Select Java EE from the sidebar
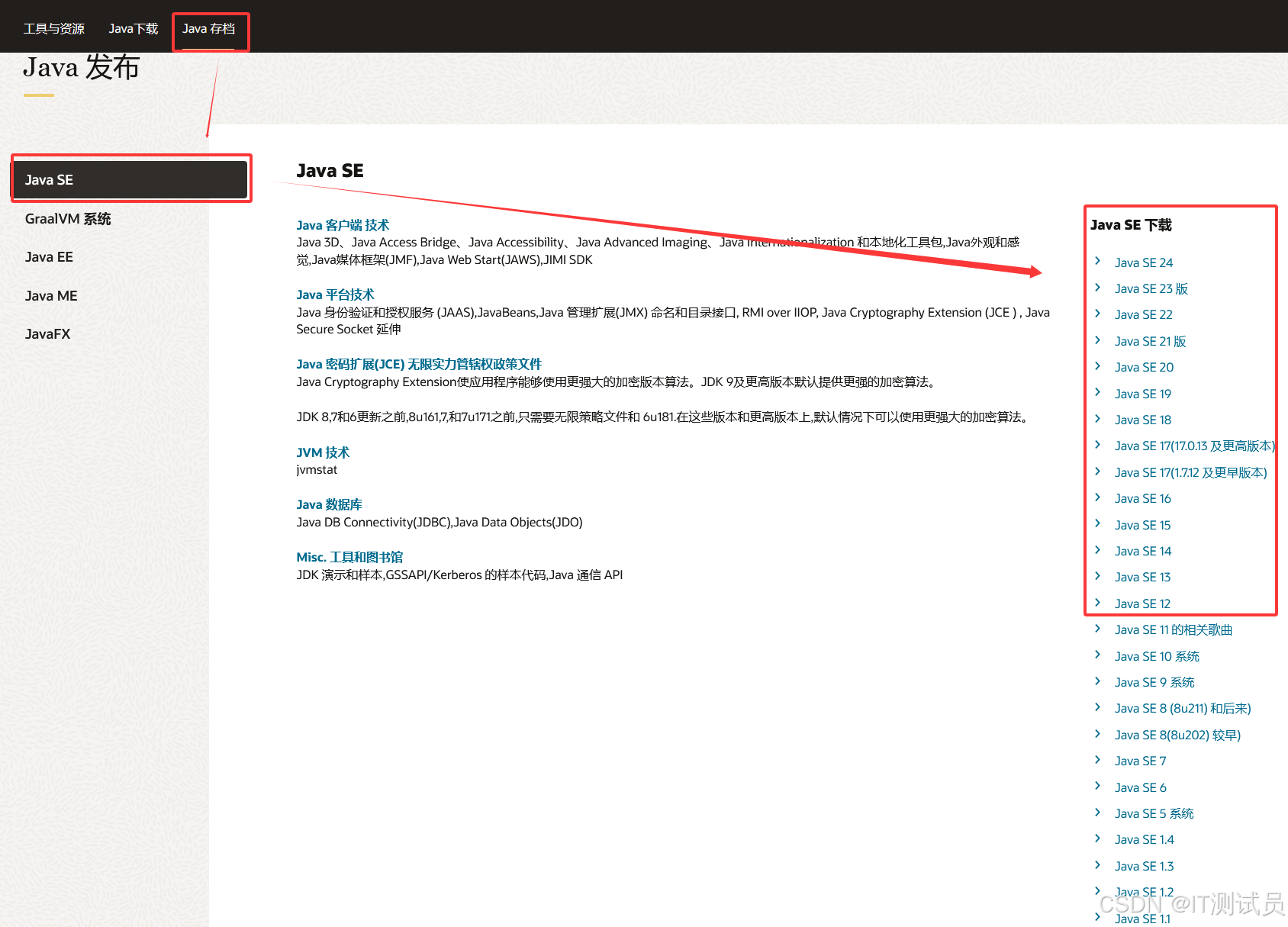Image resolution: width=1288 pixels, height=927 pixels. (x=48, y=257)
